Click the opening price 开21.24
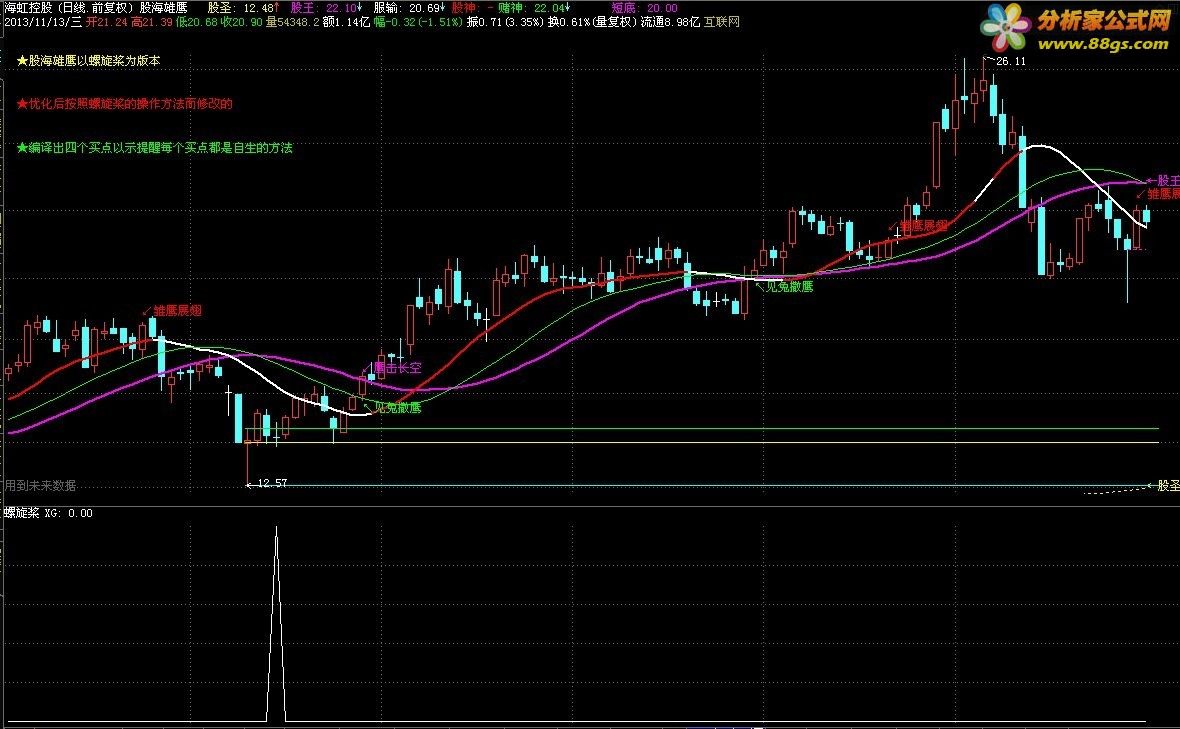The image size is (1180, 729). (x=106, y=22)
